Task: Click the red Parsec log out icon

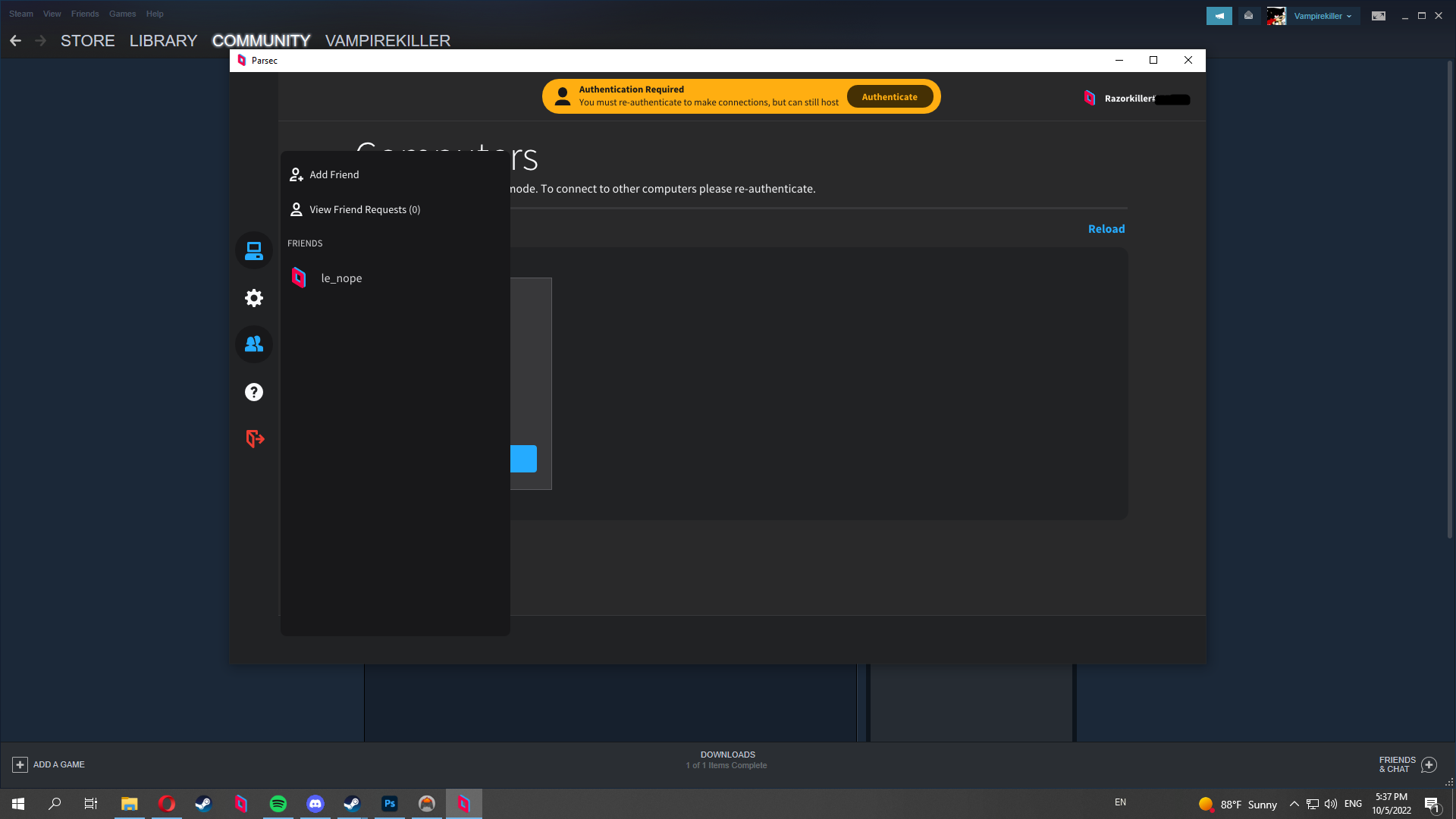Action: point(255,438)
